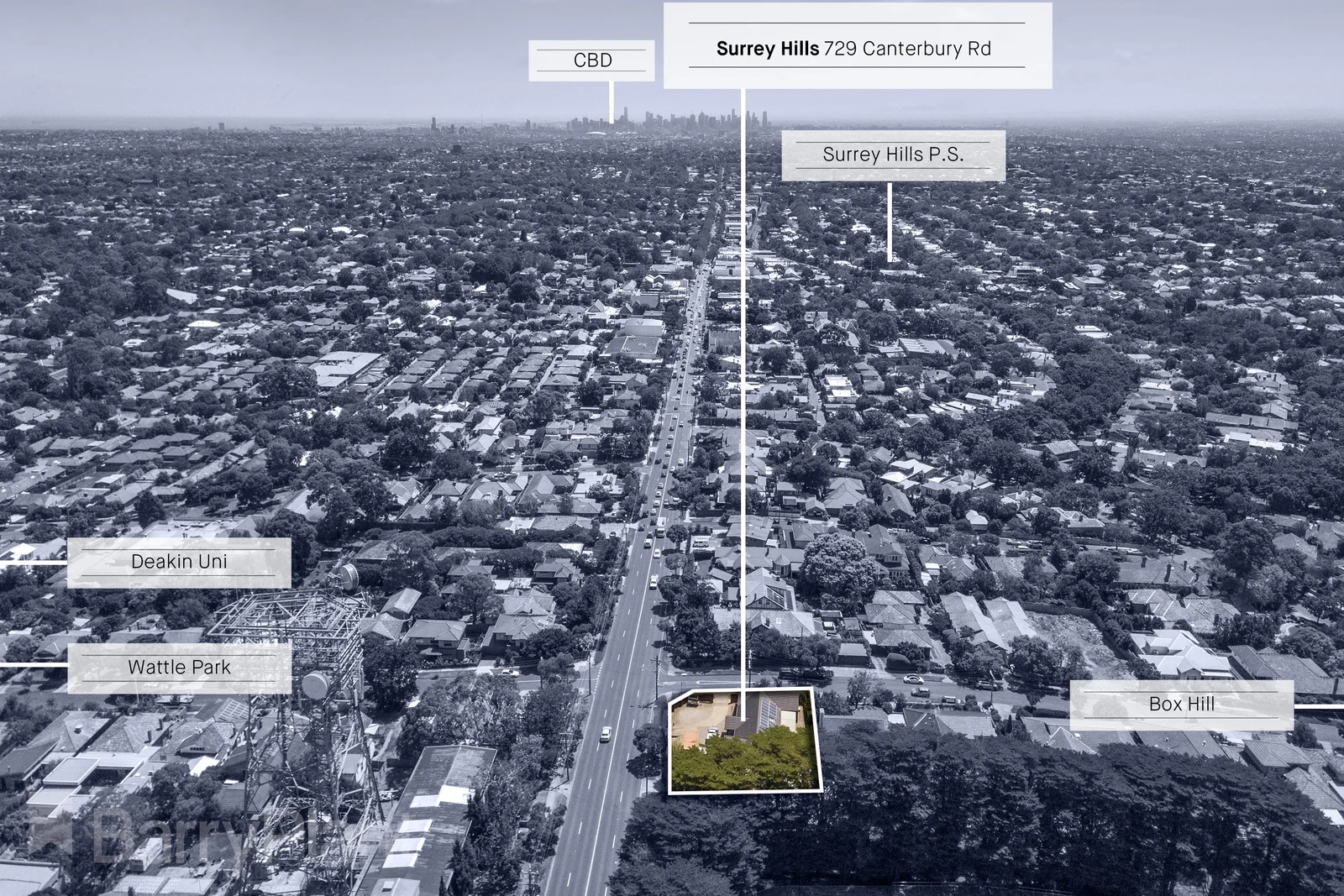Click the Wattle Park label

(x=179, y=668)
